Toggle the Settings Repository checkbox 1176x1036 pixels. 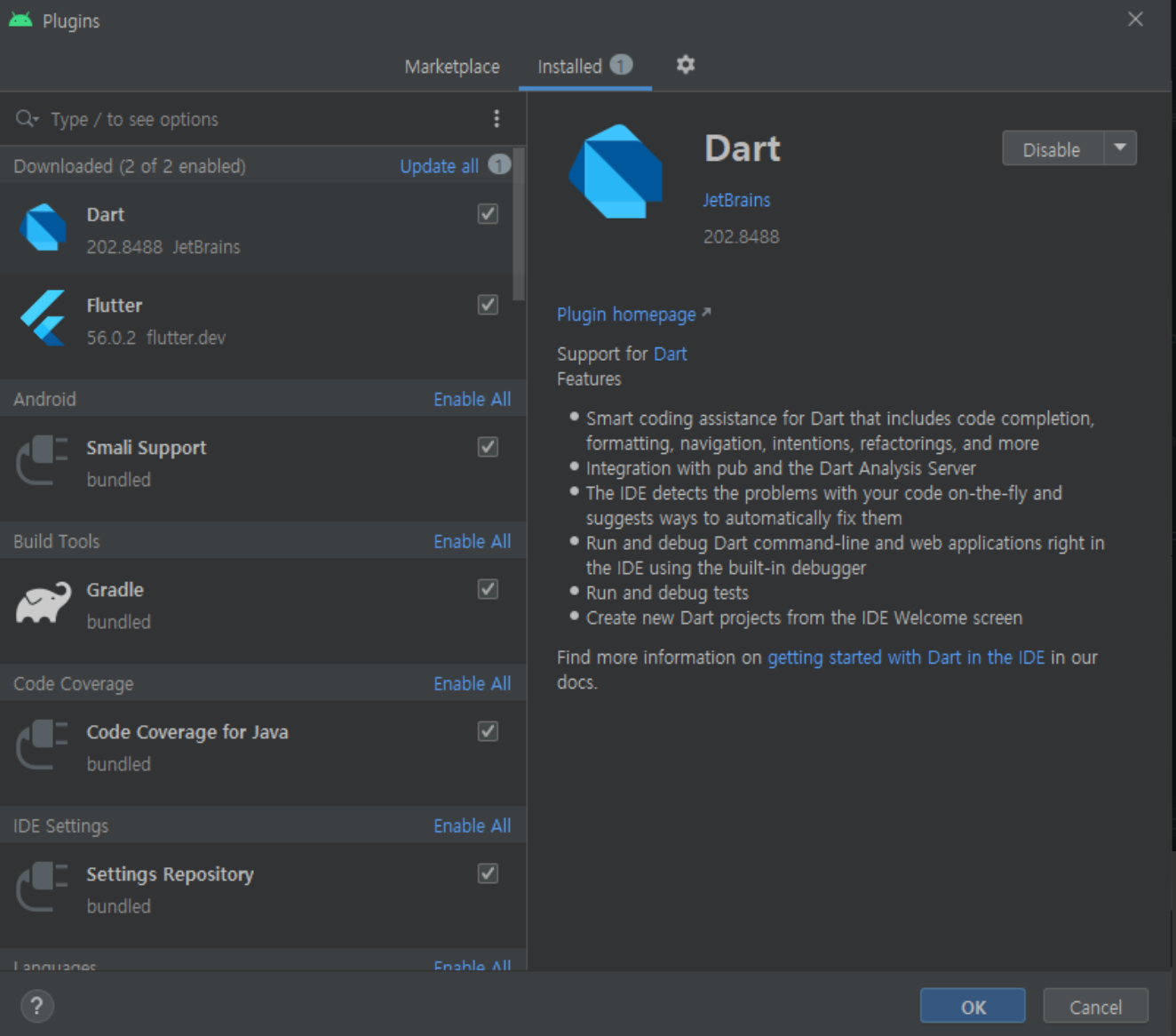[x=488, y=873]
